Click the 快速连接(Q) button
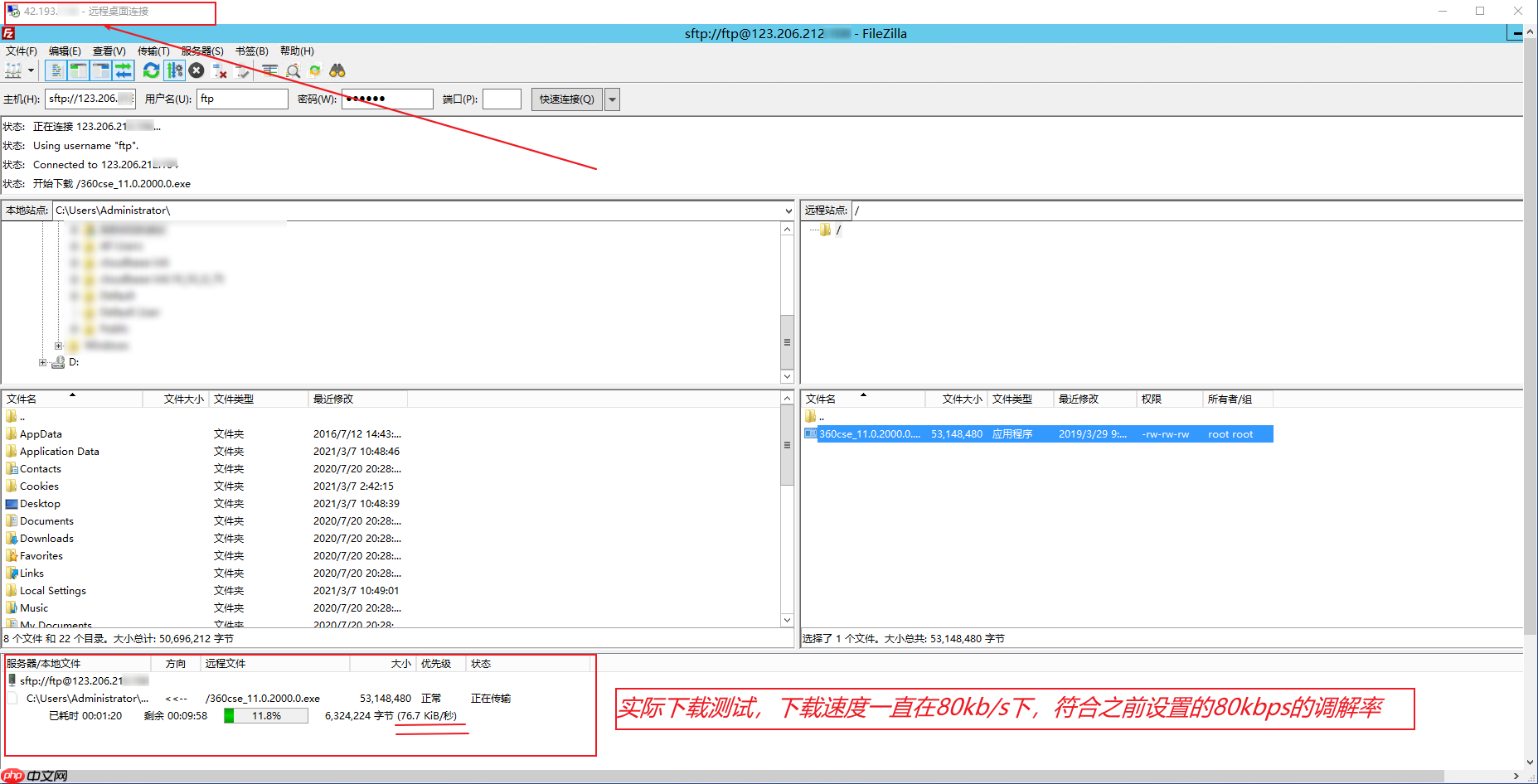The height and width of the screenshot is (784, 1538). (565, 99)
